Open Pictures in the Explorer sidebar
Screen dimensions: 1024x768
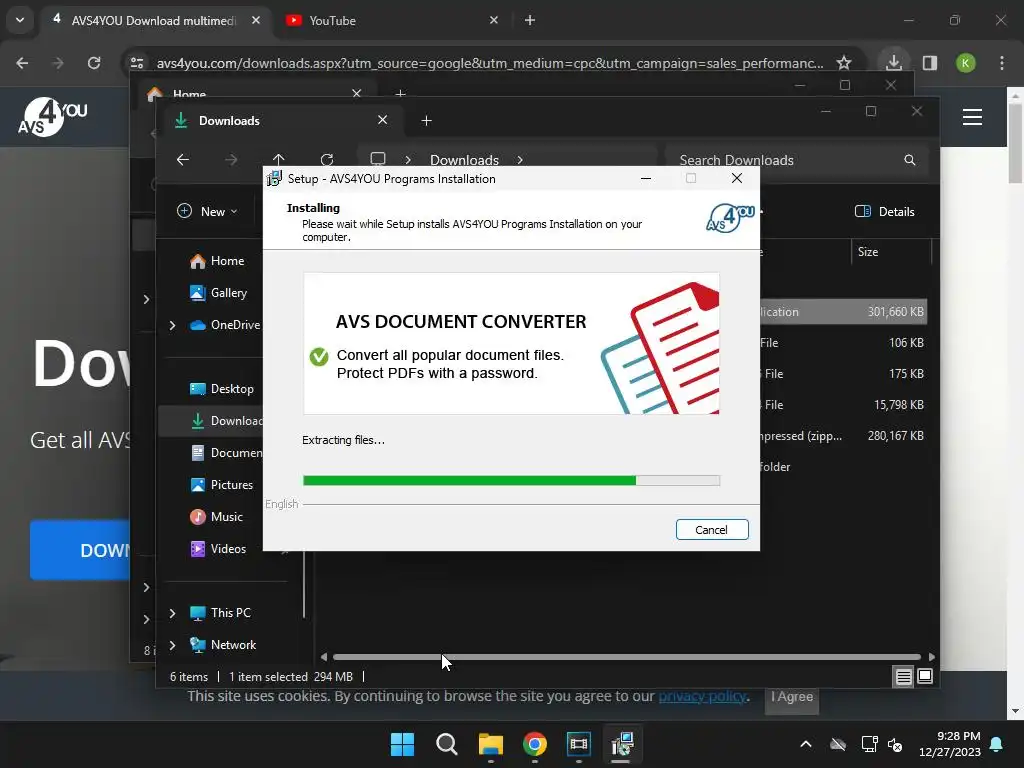(x=222, y=485)
